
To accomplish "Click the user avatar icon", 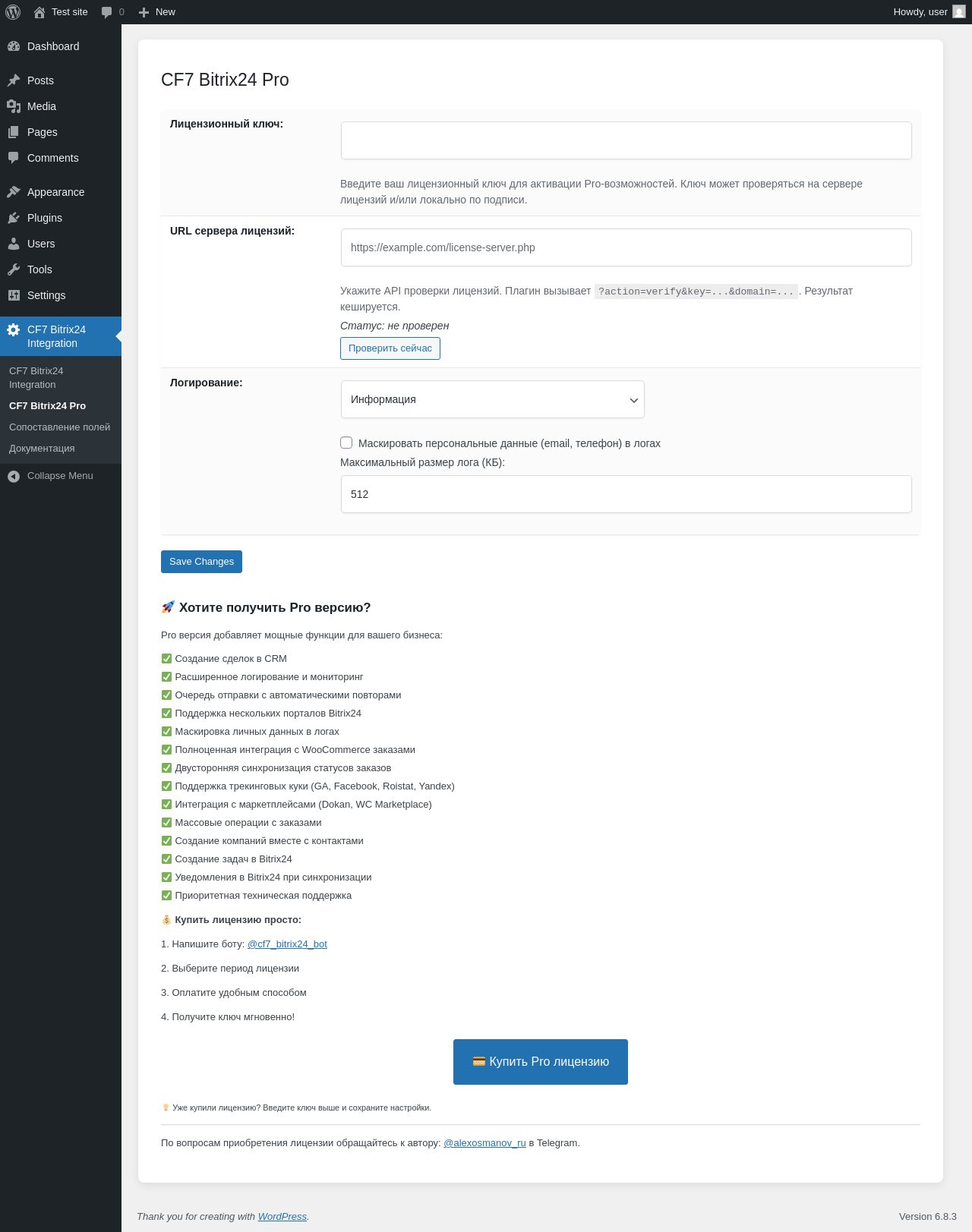I will [x=959, y=12].
